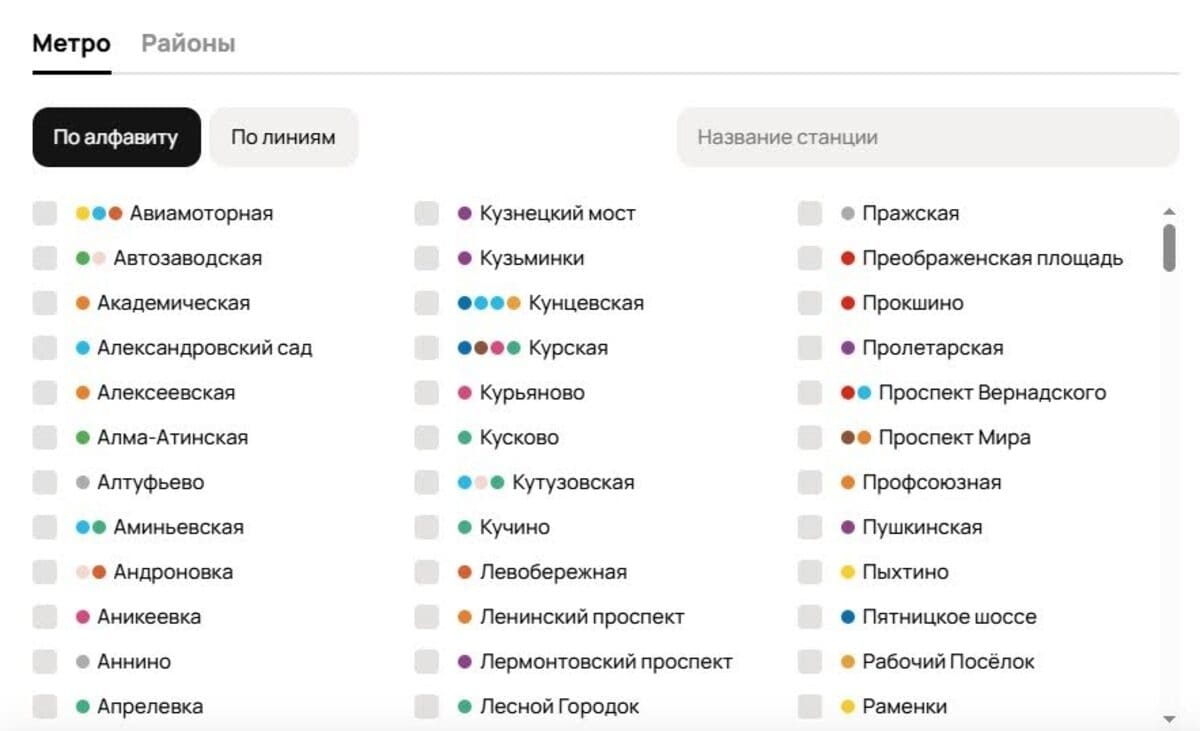Check the Проспект Мира station checkbox
The image size is (1200, 731).
point(809,437)
